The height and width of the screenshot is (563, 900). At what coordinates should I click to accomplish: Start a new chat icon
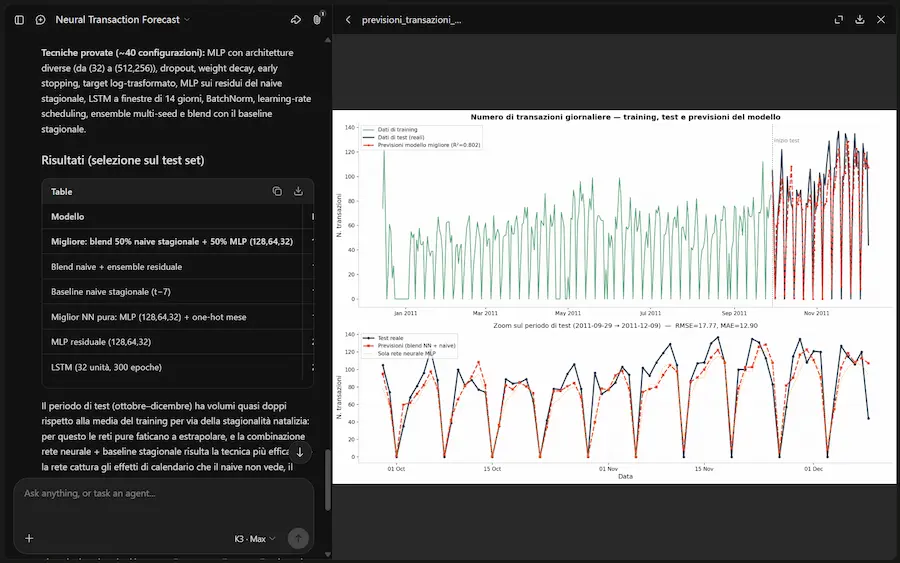(40, 20)
